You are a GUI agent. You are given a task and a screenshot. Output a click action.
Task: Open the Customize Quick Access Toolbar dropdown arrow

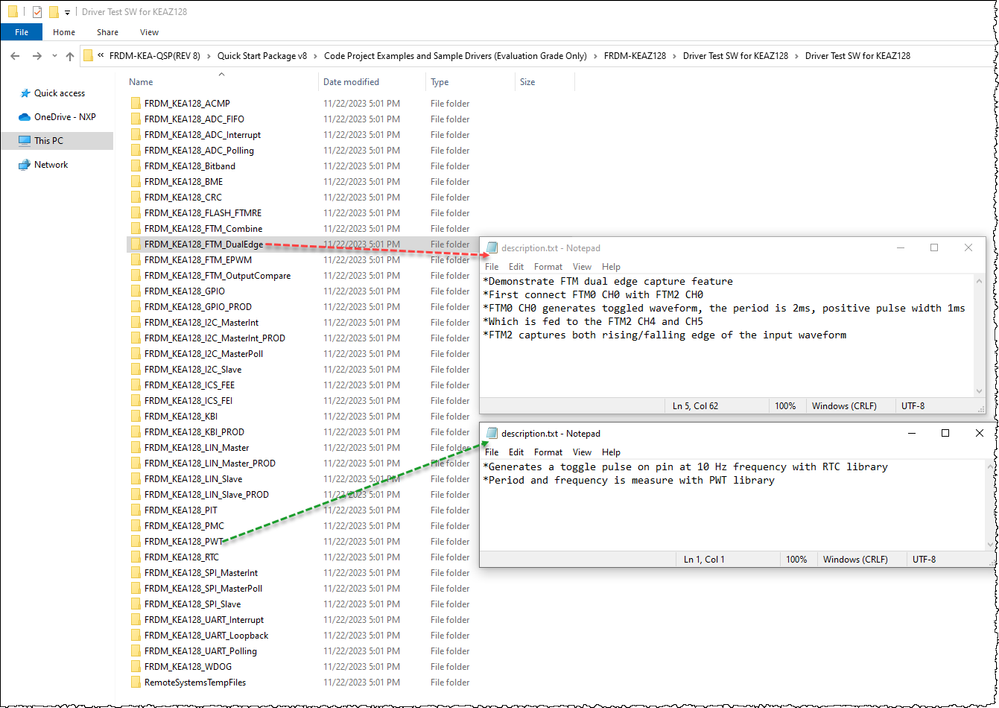pos(66,11)
